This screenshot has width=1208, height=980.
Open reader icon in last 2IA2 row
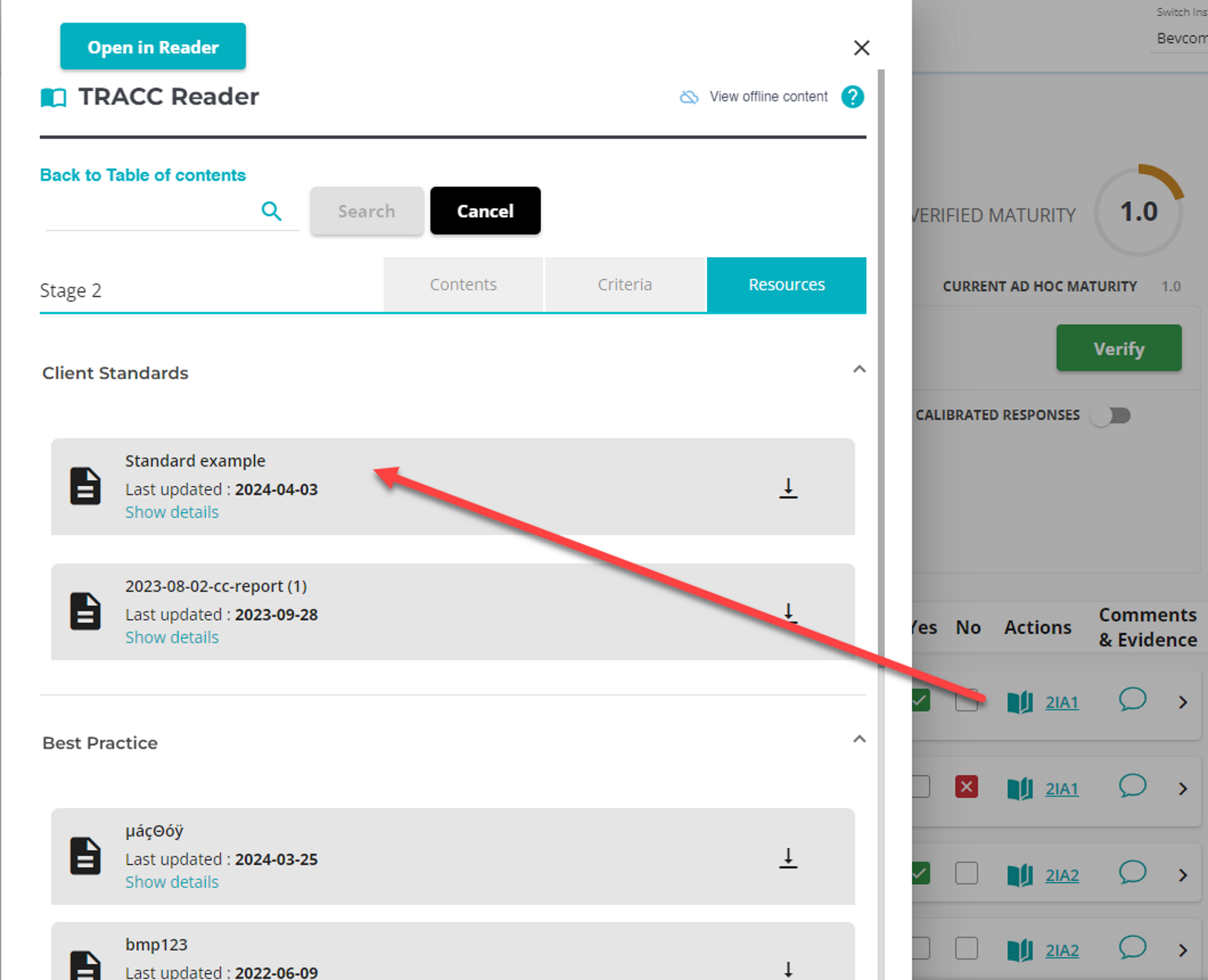point(1020,950)
